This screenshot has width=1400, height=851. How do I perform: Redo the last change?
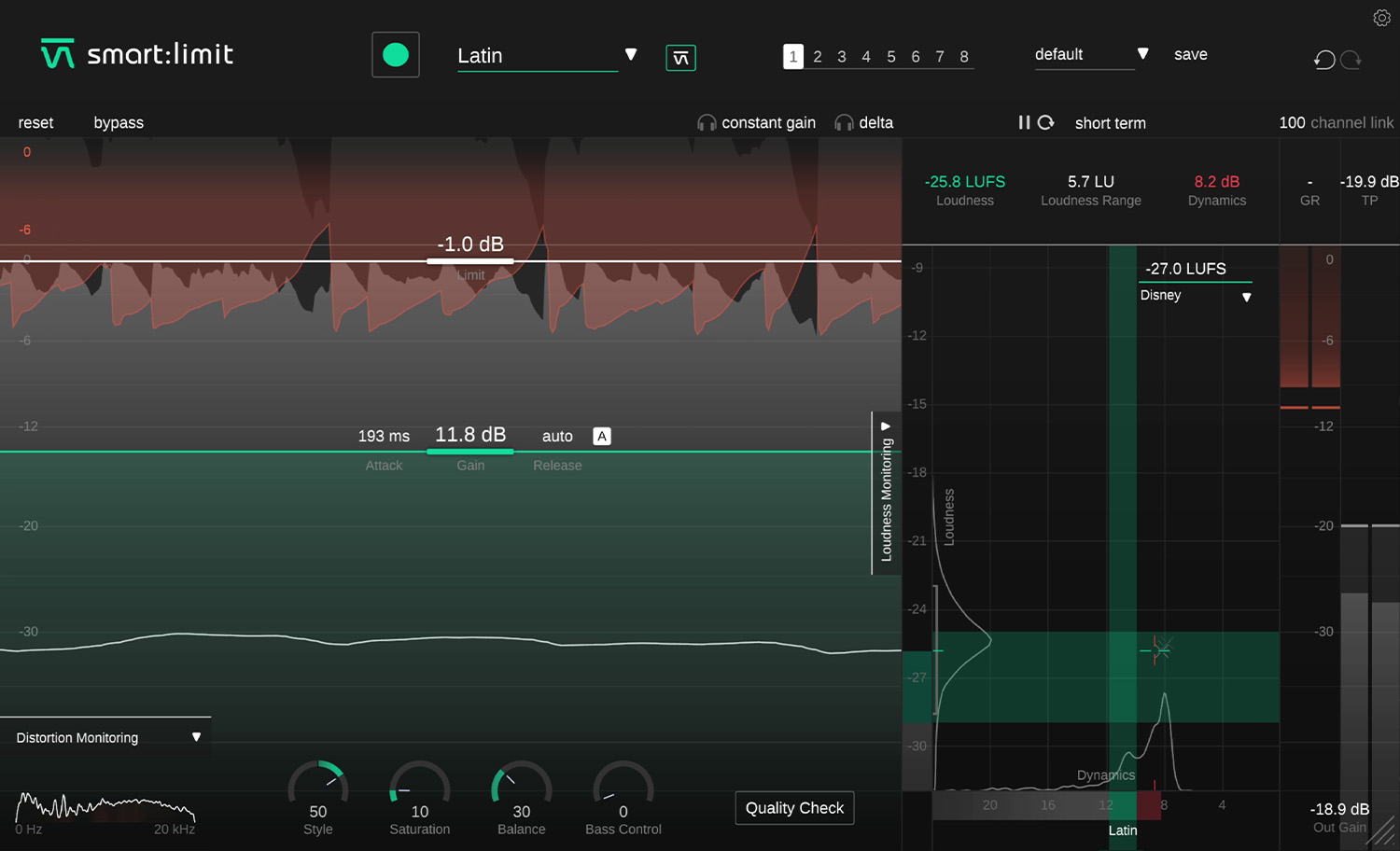click(1351, 60)
